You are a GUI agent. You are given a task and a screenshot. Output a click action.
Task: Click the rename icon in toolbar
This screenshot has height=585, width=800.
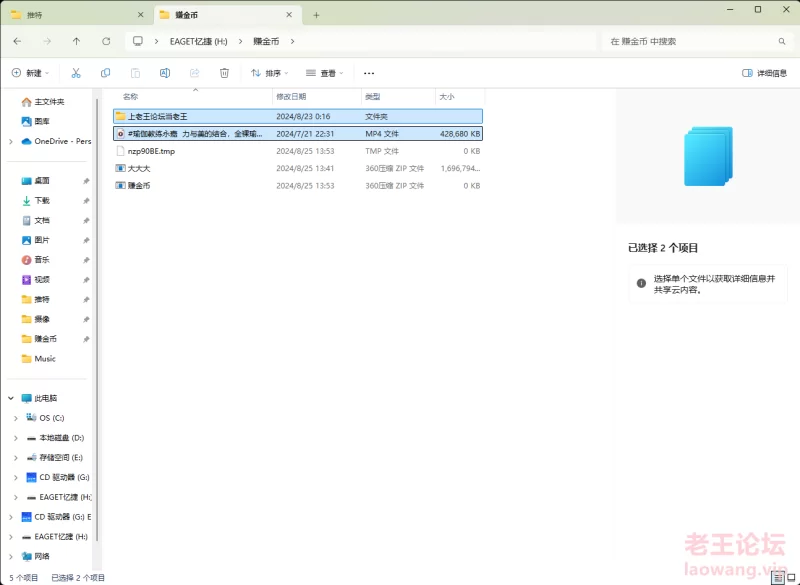[165, 73]
